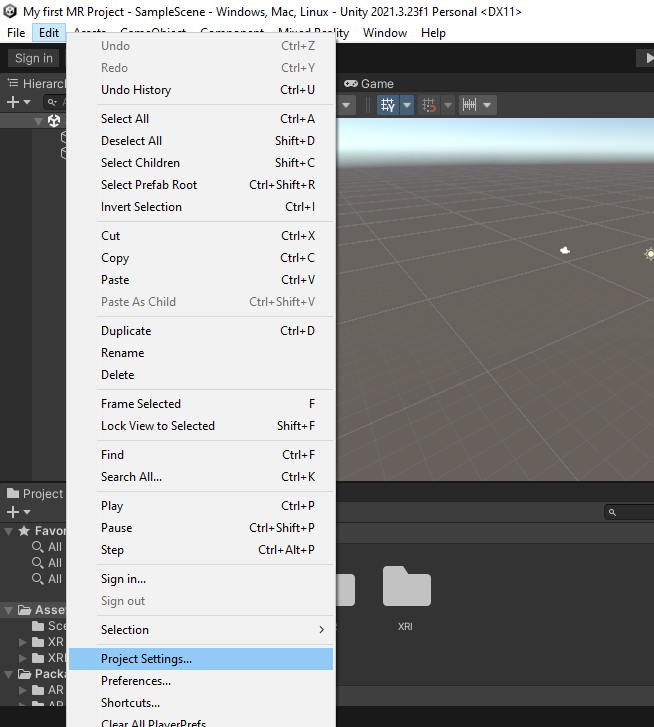Viewport: 654px width, 727px height.
Task: Click the Hierarchy panel list icon
Action: coord(13,83)
